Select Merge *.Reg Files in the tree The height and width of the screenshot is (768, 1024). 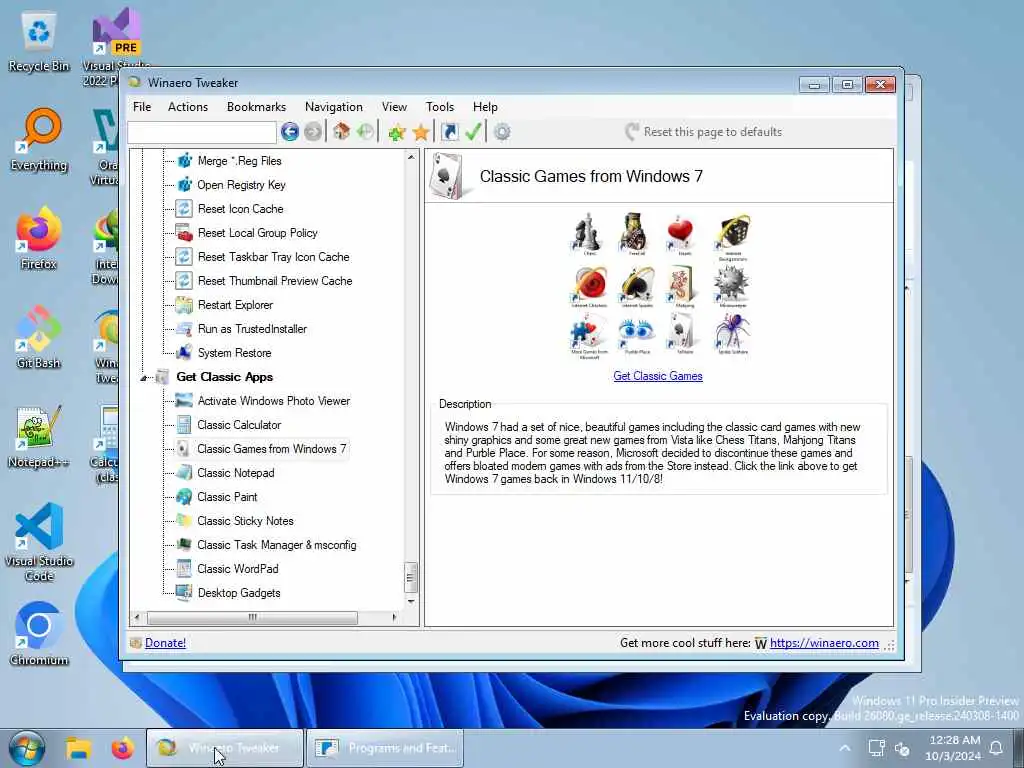tap(239, 161)
